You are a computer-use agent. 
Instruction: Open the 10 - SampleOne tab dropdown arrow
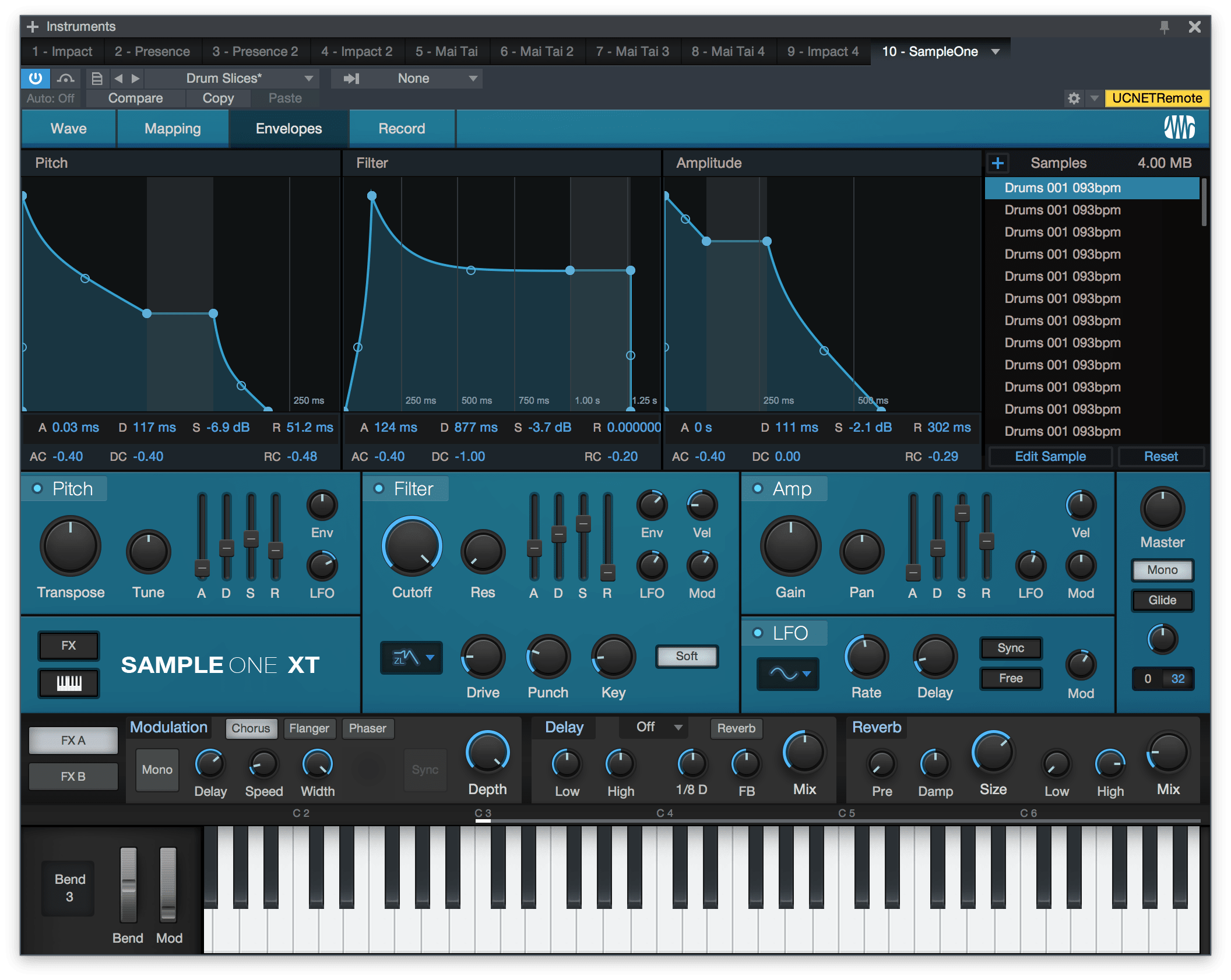point(996,52)
